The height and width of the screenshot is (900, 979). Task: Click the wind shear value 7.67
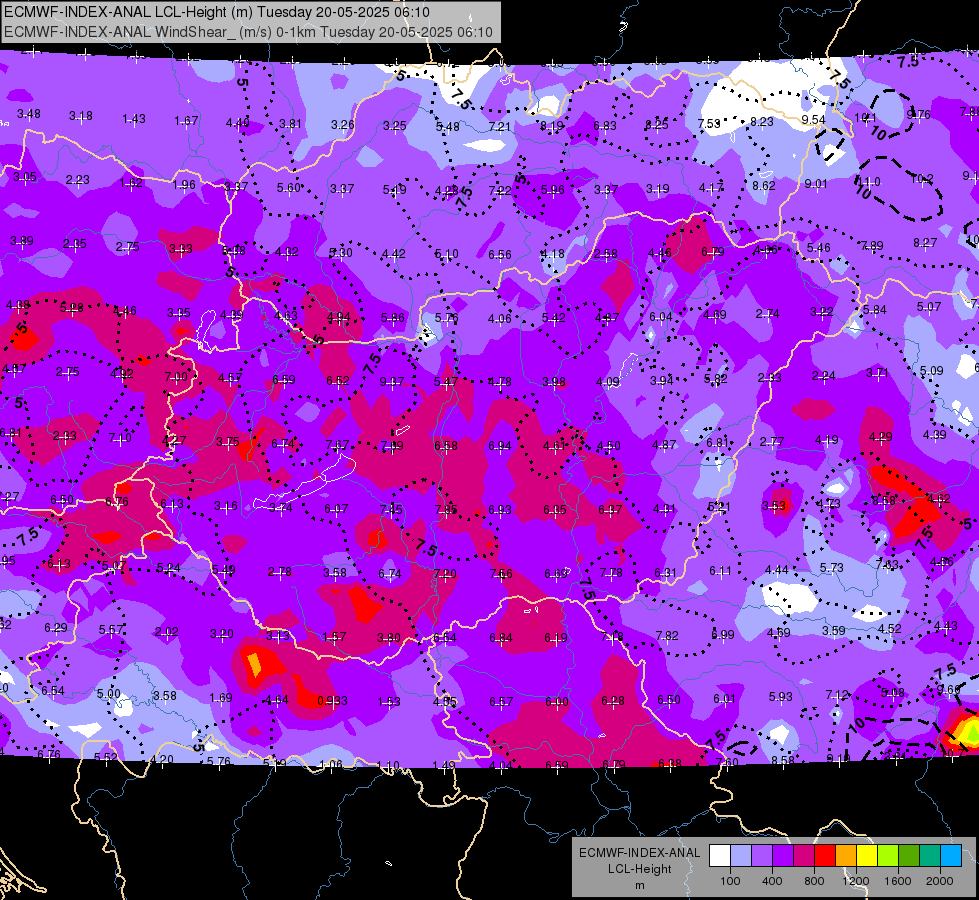click(337, 444)
